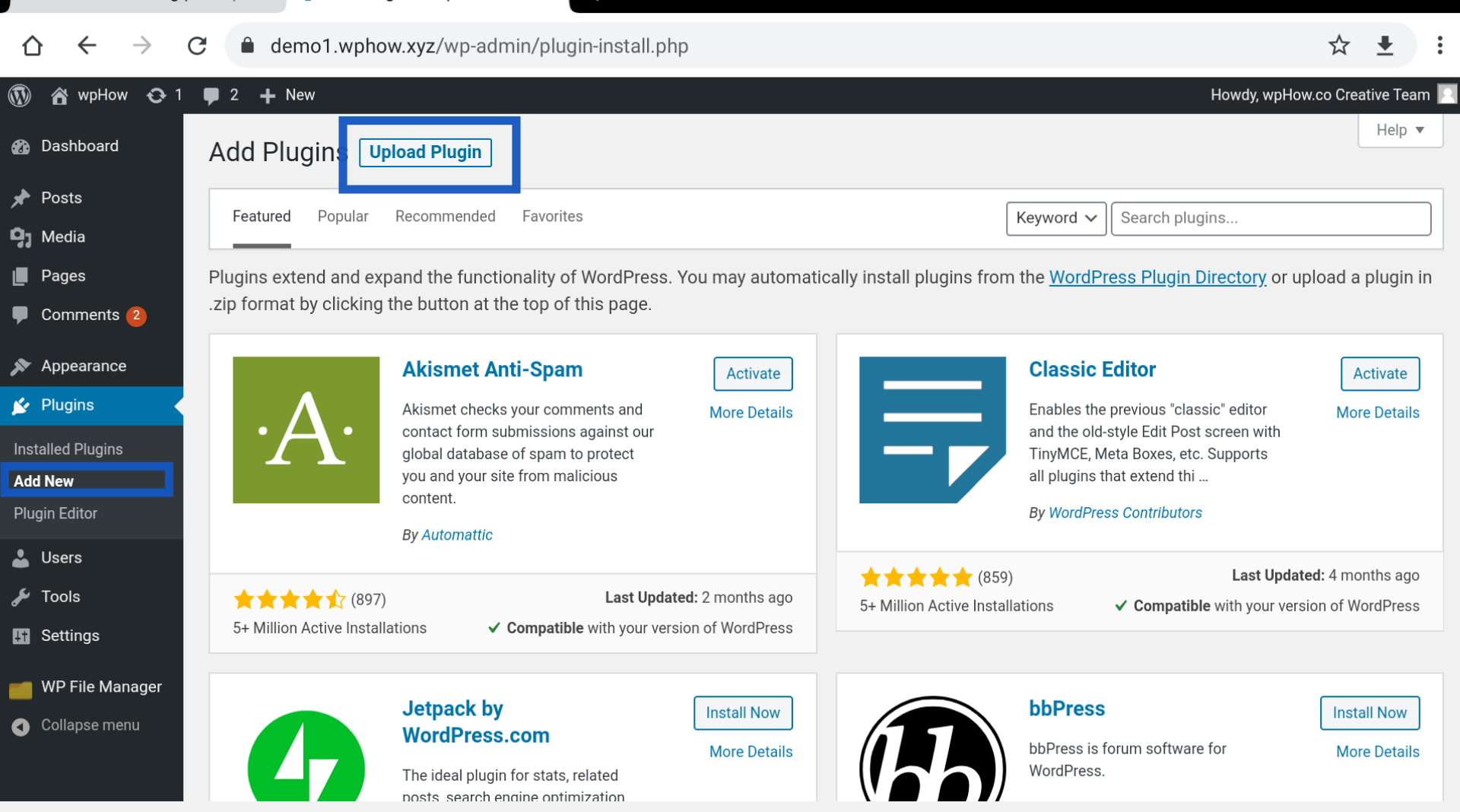Image resolution: width=1460 pixels, height=812 pixels.
Task: Install the bbPress plugin now
Action: pos(1370,712)
